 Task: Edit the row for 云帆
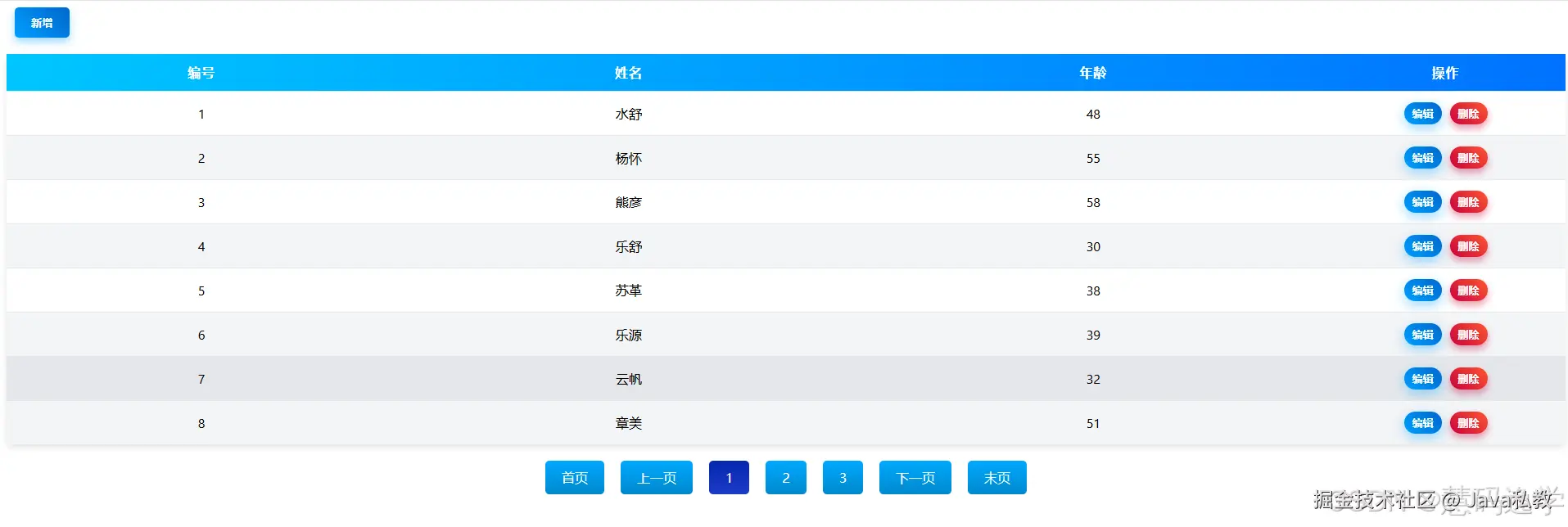1422,379
